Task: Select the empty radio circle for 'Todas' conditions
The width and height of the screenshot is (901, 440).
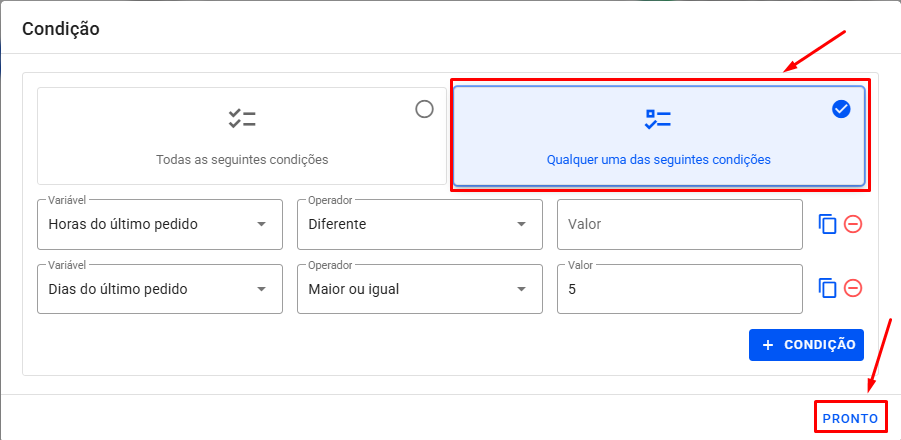Action: [424, 110]
